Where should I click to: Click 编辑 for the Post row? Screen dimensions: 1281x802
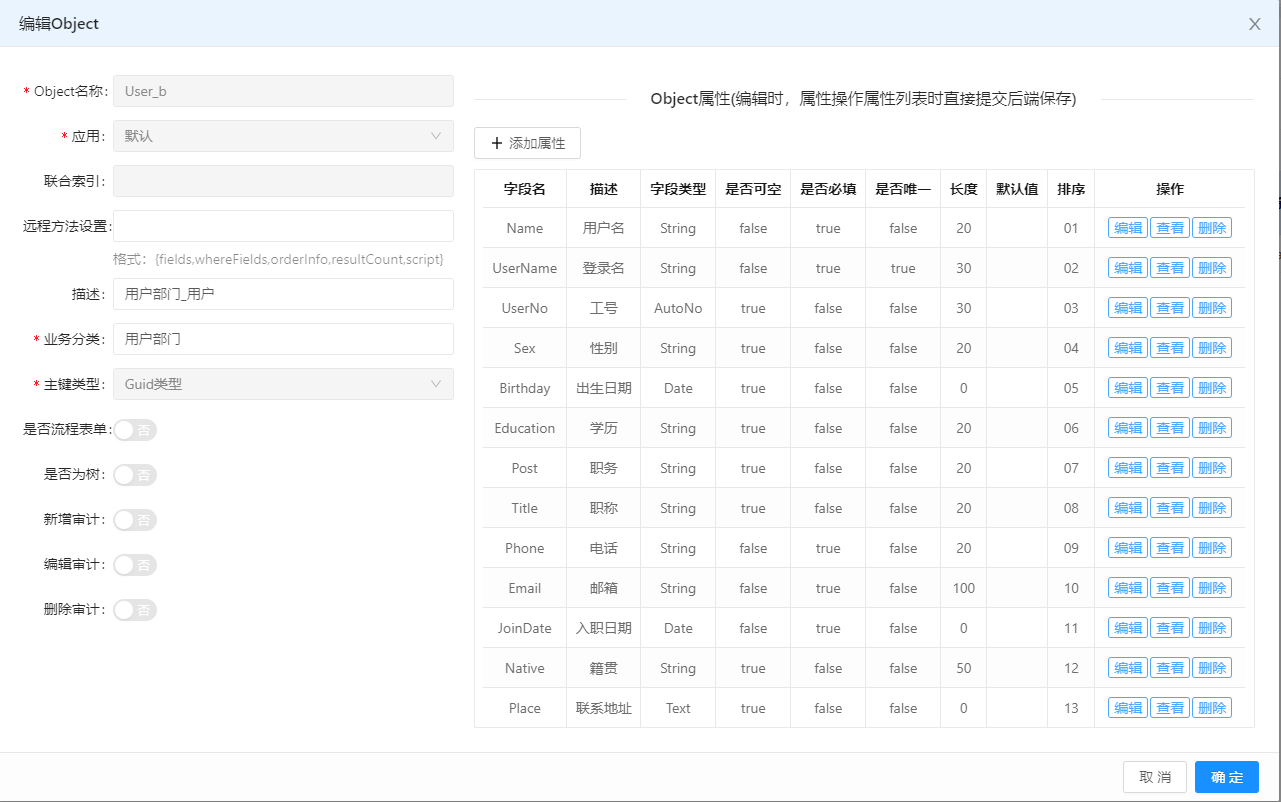(x=1128, y=468)
